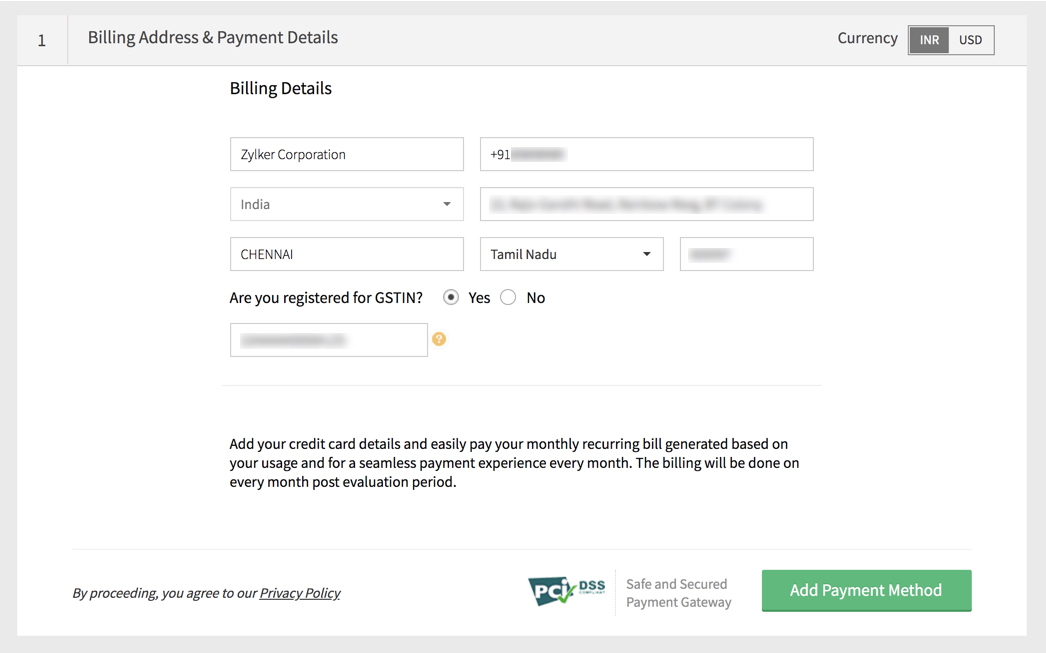Expand the Tamil Nadu state dropdown
The width and height of the screenshot is (1046, 653).
click(571, 254)
